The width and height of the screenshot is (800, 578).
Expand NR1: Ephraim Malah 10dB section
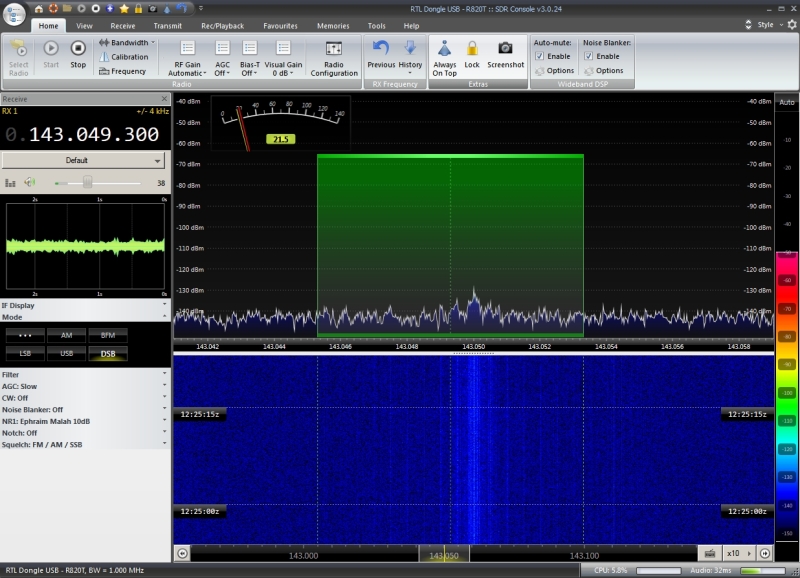point(85,421)
